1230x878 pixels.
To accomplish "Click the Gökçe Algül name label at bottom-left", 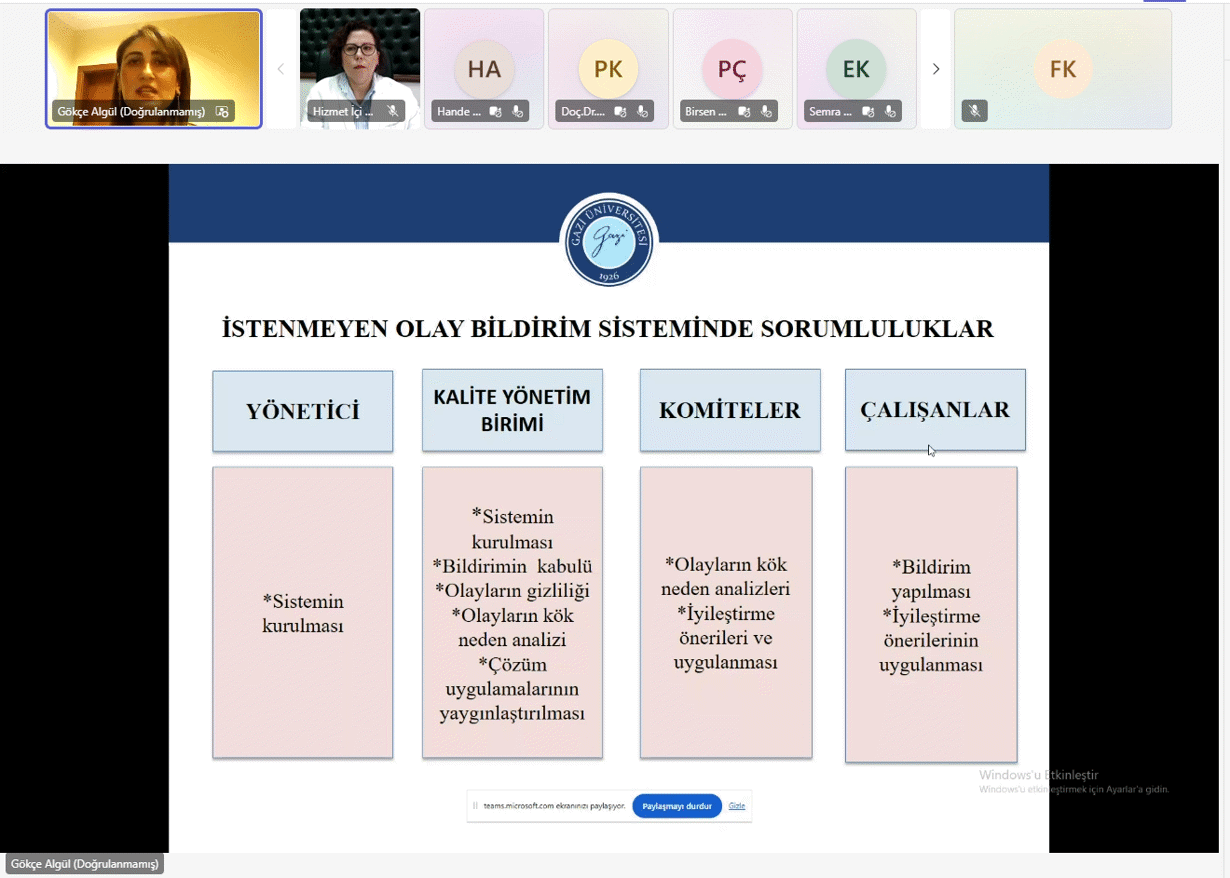I will click(85, 864).
